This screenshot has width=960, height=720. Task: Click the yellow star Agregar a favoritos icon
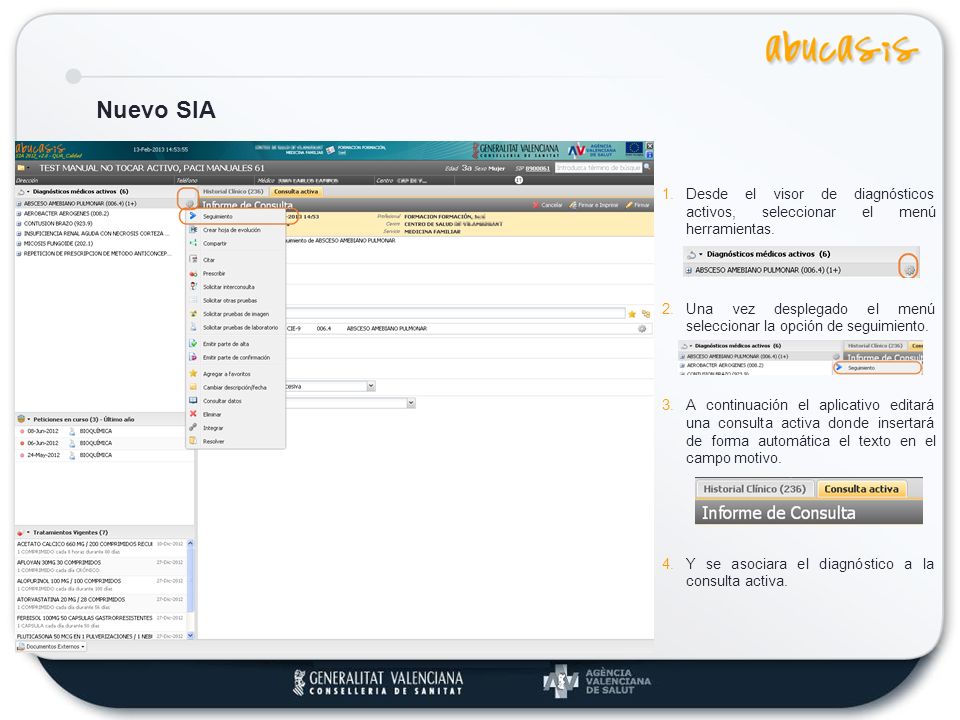(193, 373)
